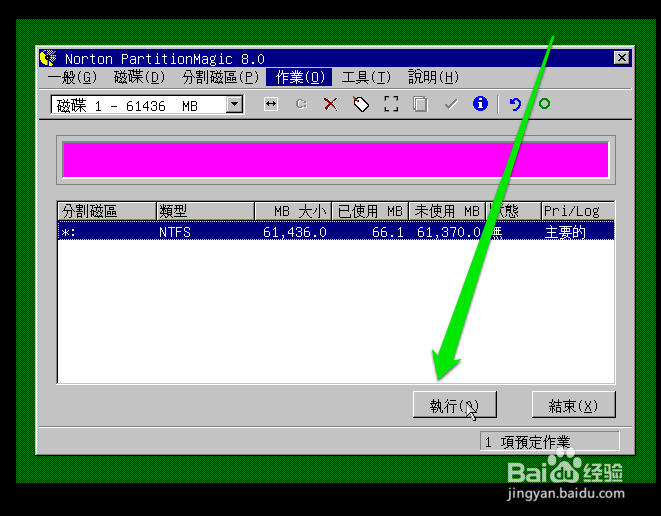Click the 66.1 used MB cell
This screenshot has width=661, height=516.
click(x=387, y=232)
